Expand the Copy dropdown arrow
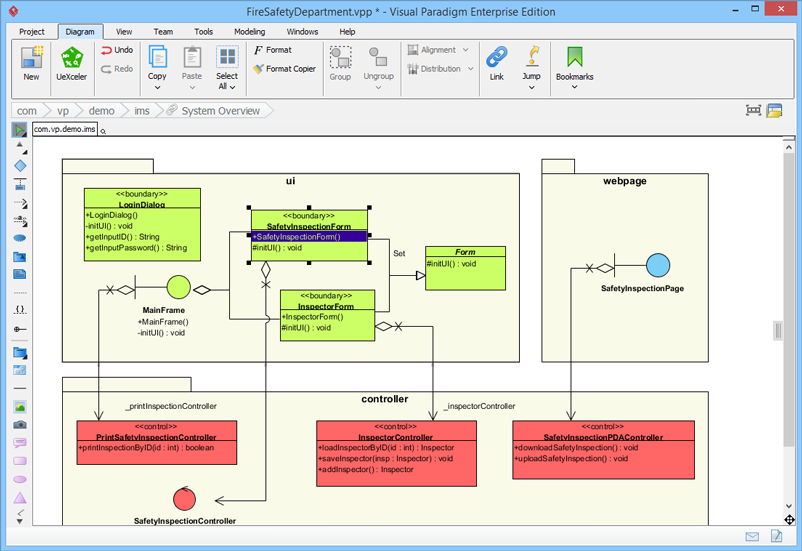This screenshot has width=802, height=551. [157, 87]
